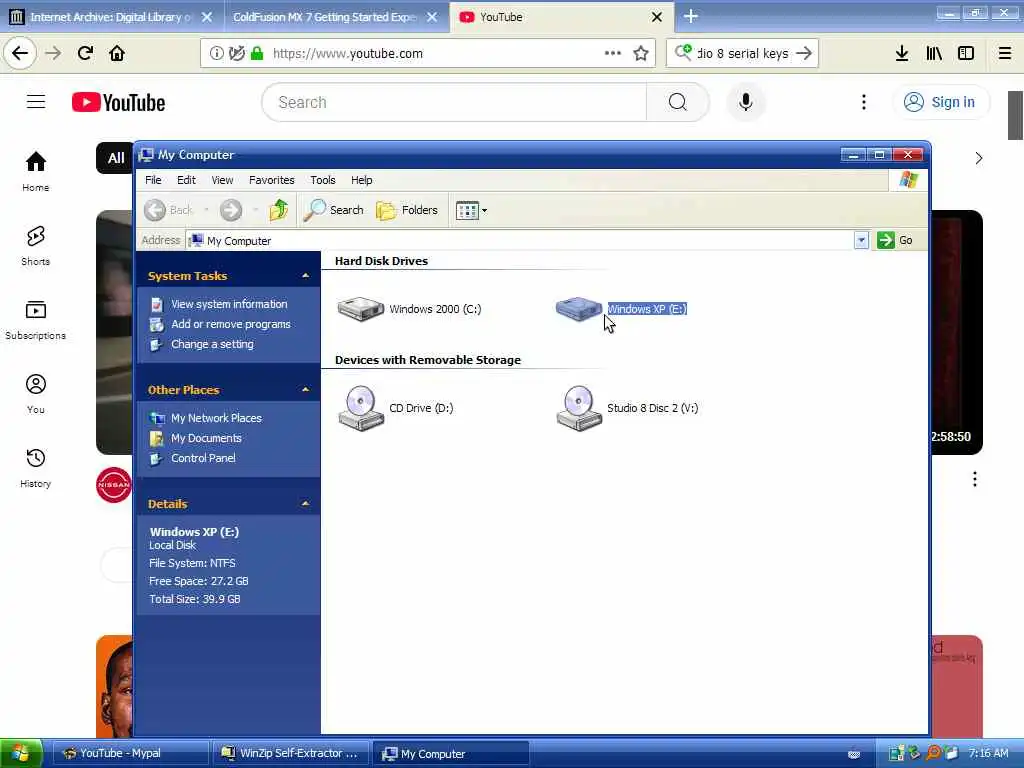Open My Network Places link
The width and height of the screenshot is (1024, 768).
click(216, 418)
